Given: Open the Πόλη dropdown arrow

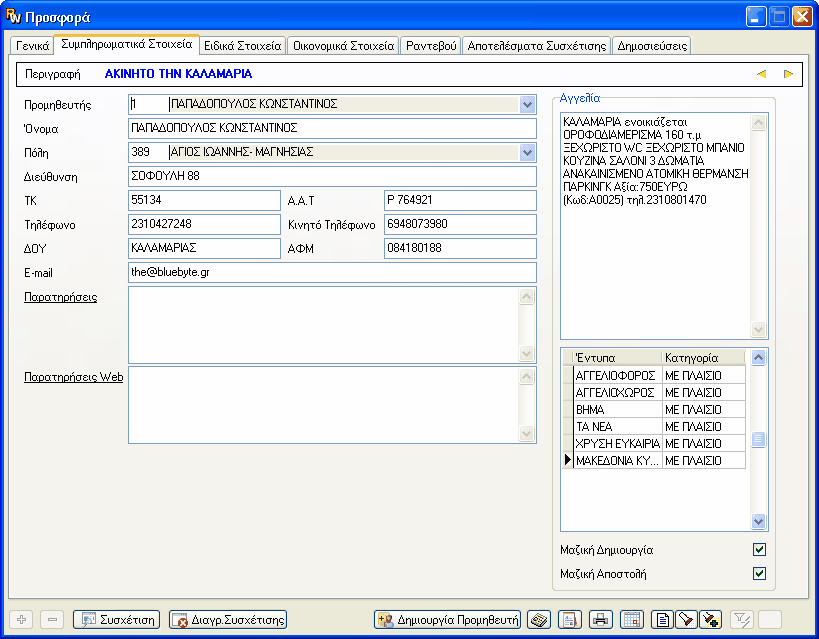Looking at the screenshot, I should (x=528, y=153).
